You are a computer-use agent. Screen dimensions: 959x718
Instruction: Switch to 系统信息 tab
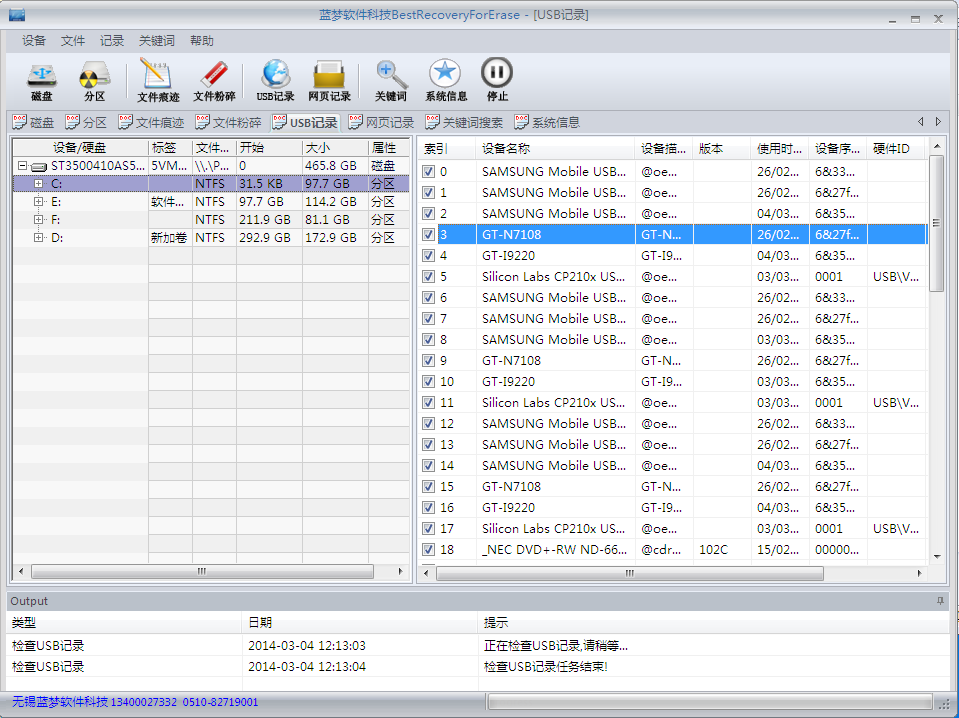[547, 122]
